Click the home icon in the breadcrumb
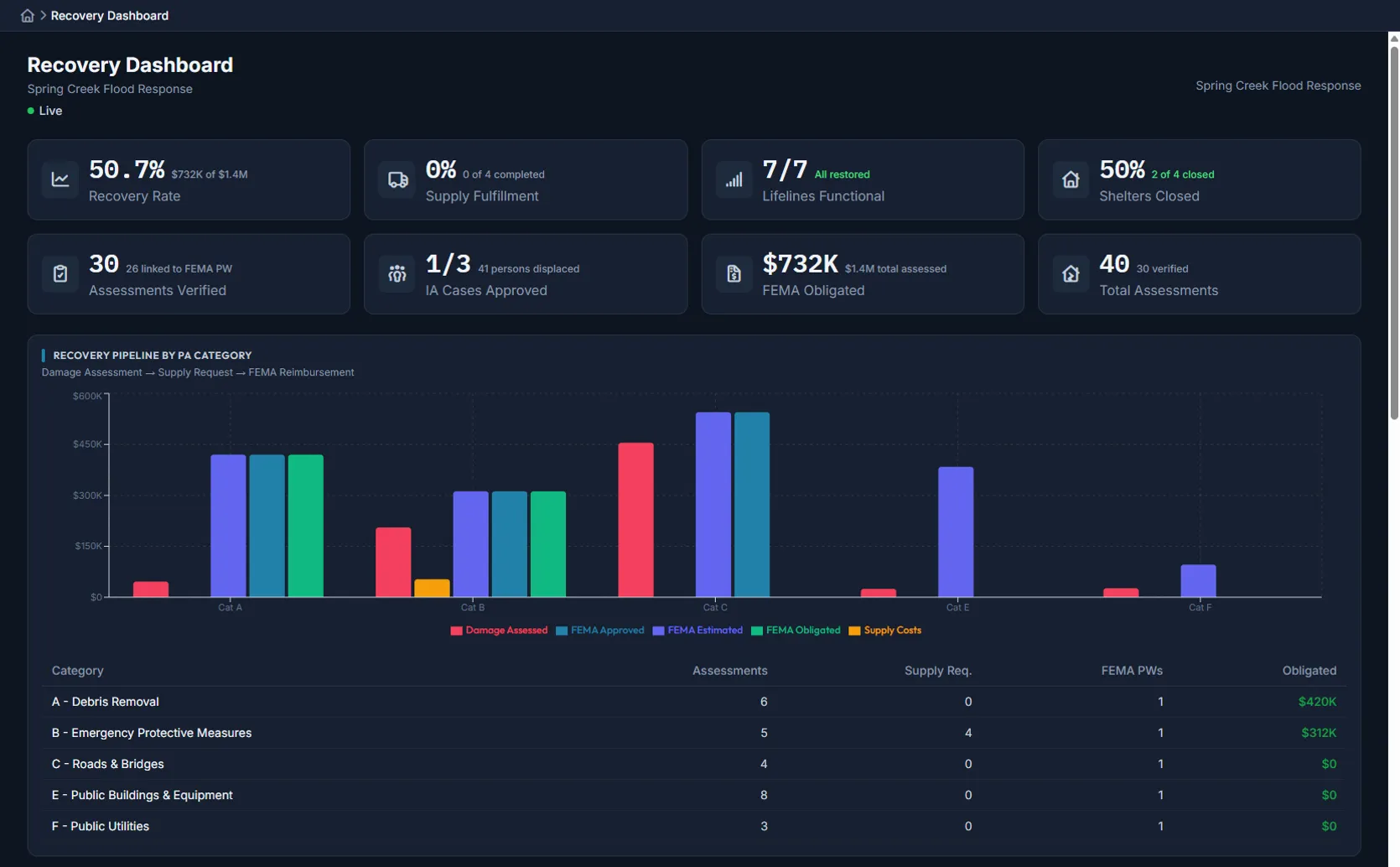The image size is (1400, 867). coord(27,16)
